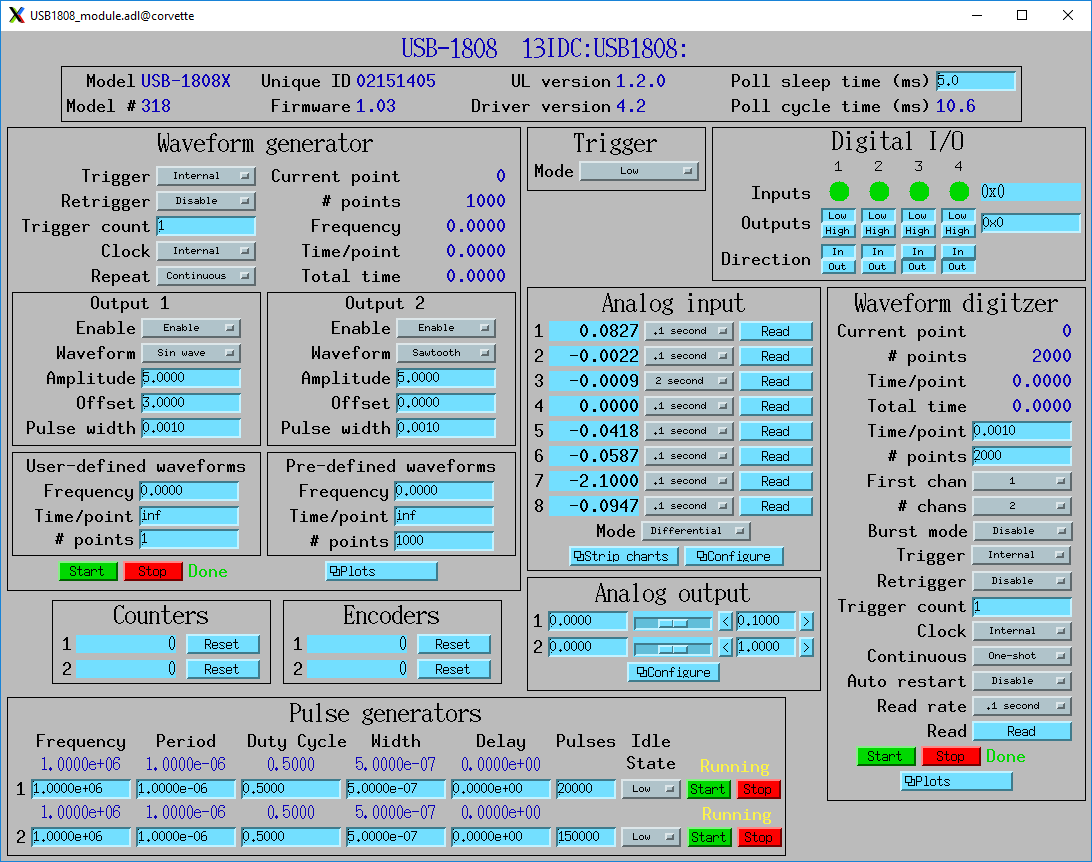Click Output 1 Offset field

191,403
